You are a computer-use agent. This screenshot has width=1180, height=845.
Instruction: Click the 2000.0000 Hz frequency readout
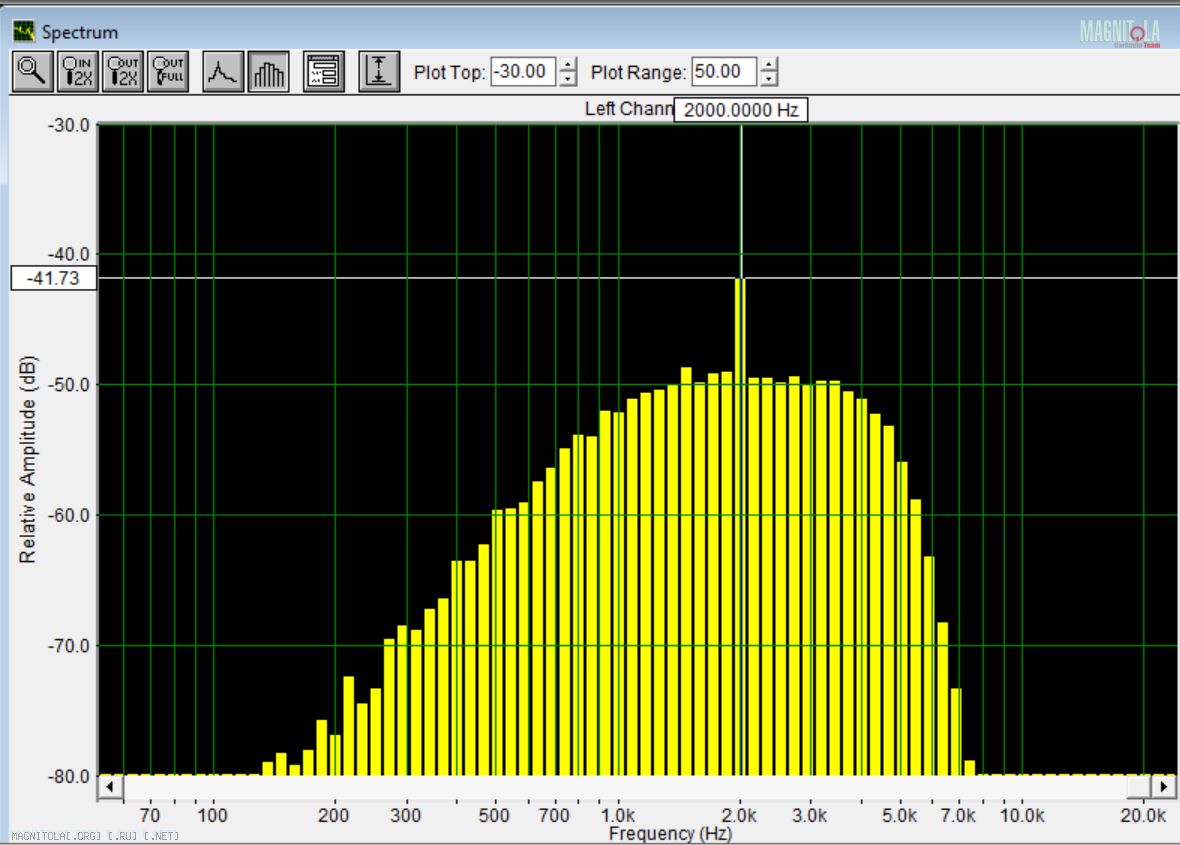[740, 110]
